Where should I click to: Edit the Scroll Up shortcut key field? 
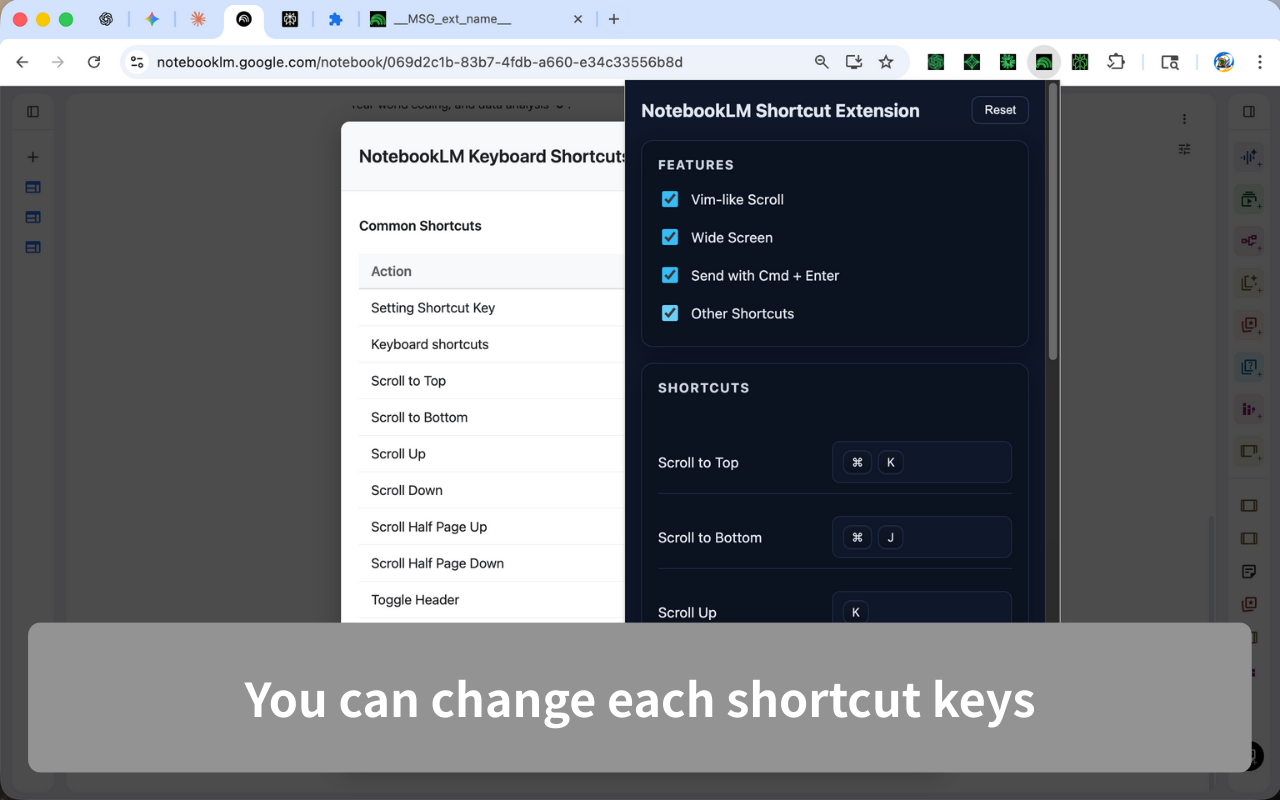click(922, 608)
